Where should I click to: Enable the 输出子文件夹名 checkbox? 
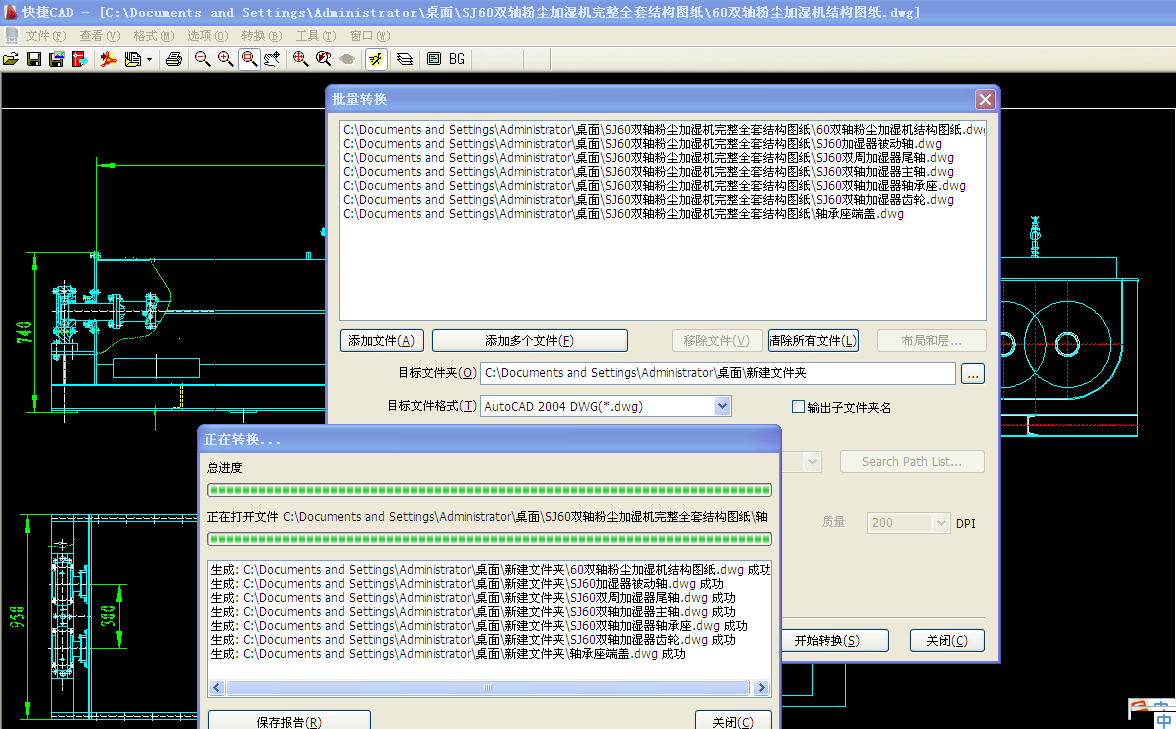[x=798, y=407]
